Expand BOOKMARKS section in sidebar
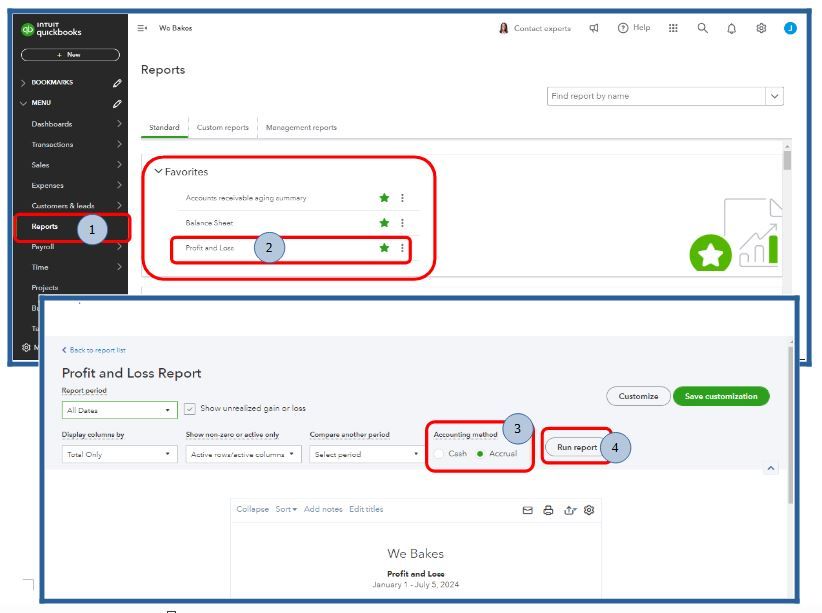This screenshot has height=613, width=822. [x=23, y=83]
